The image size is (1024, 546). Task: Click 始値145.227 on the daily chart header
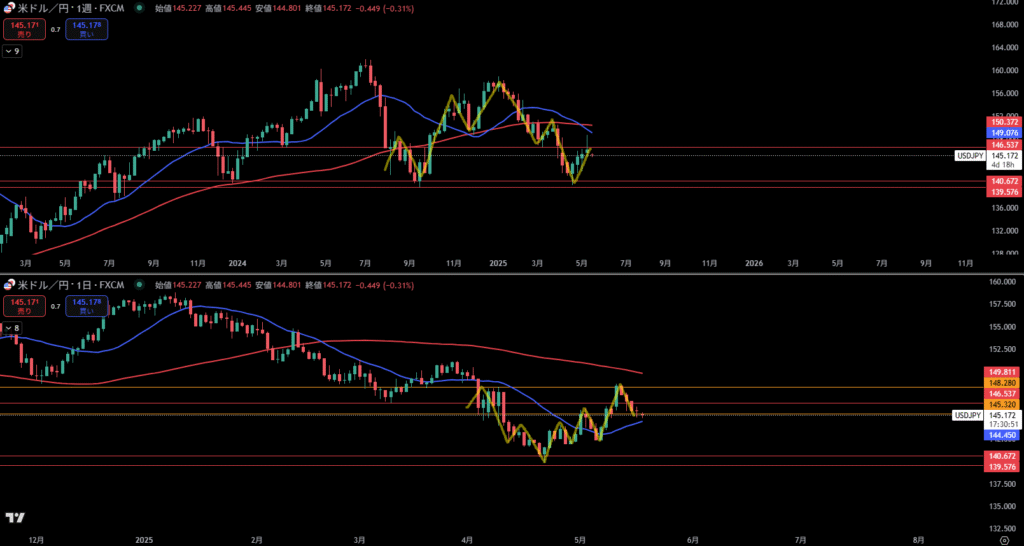point(178,285)
